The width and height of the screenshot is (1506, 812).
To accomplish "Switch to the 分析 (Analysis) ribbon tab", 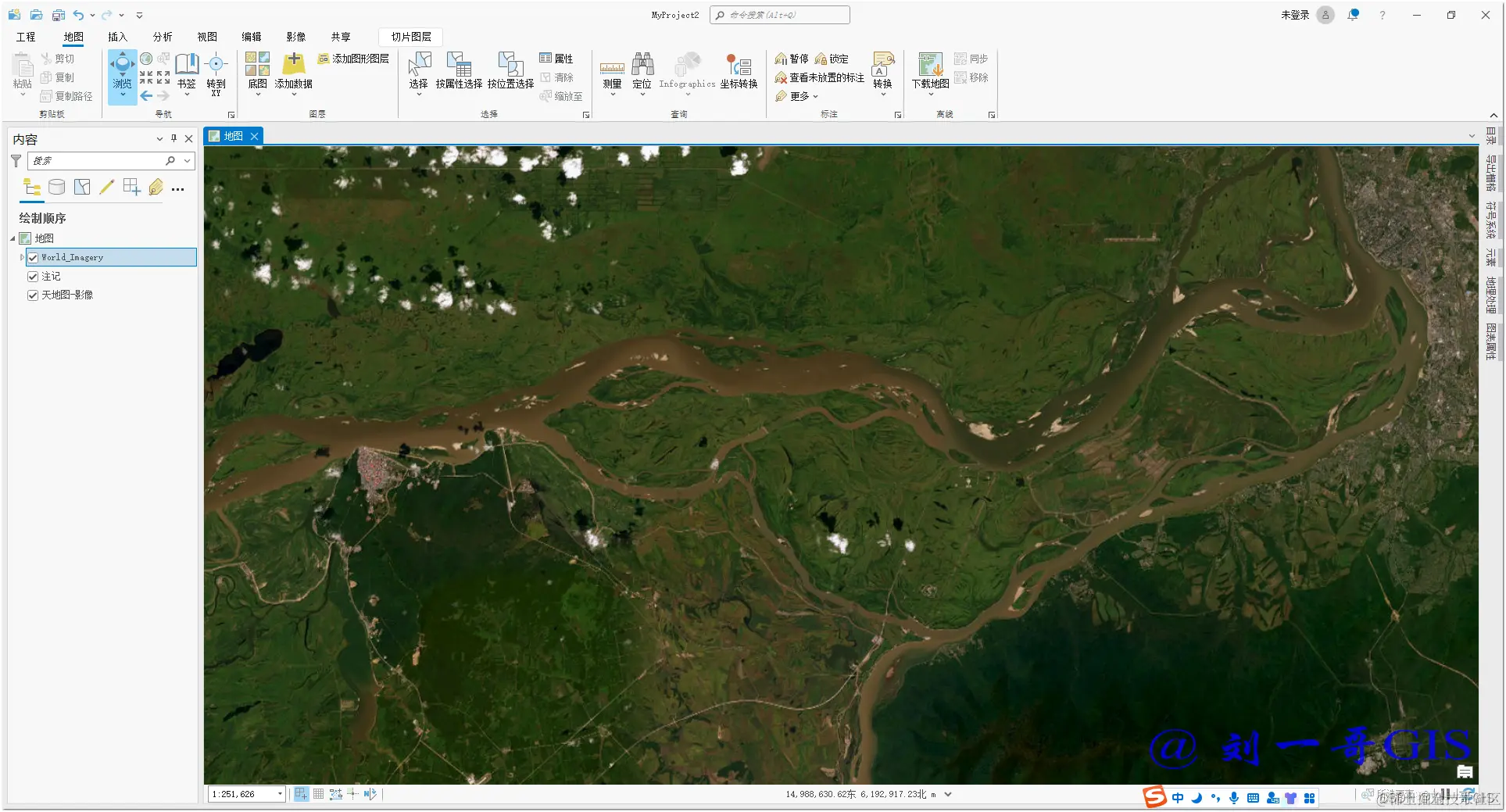I will (x=162, y=37).
